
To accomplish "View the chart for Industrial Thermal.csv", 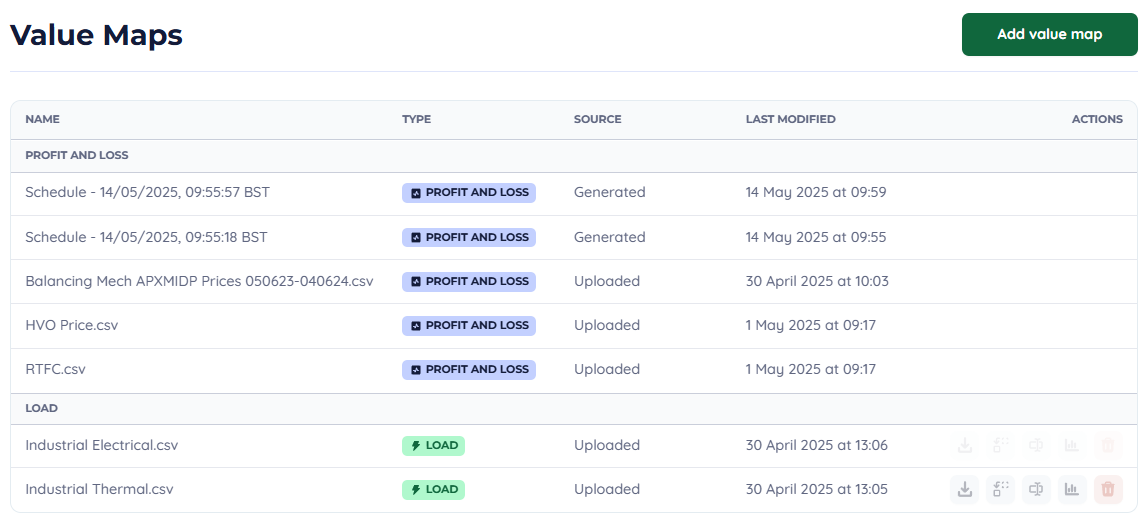I will click(x=1072, y=489).
